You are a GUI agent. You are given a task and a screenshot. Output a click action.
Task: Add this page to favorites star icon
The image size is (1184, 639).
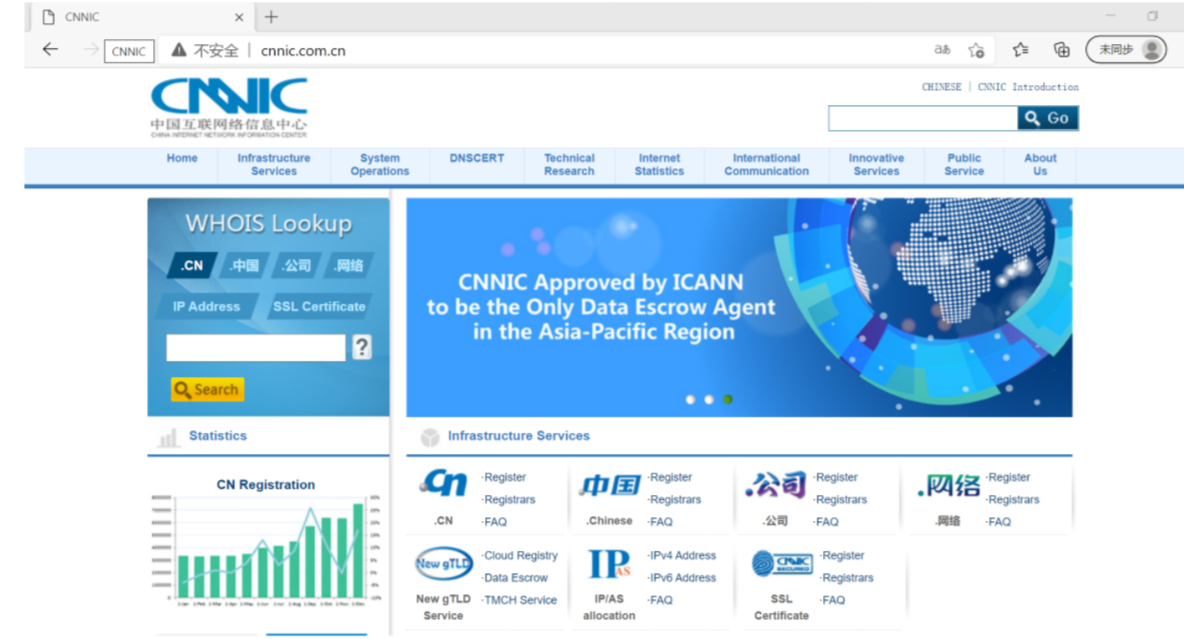tap(976, 51)
